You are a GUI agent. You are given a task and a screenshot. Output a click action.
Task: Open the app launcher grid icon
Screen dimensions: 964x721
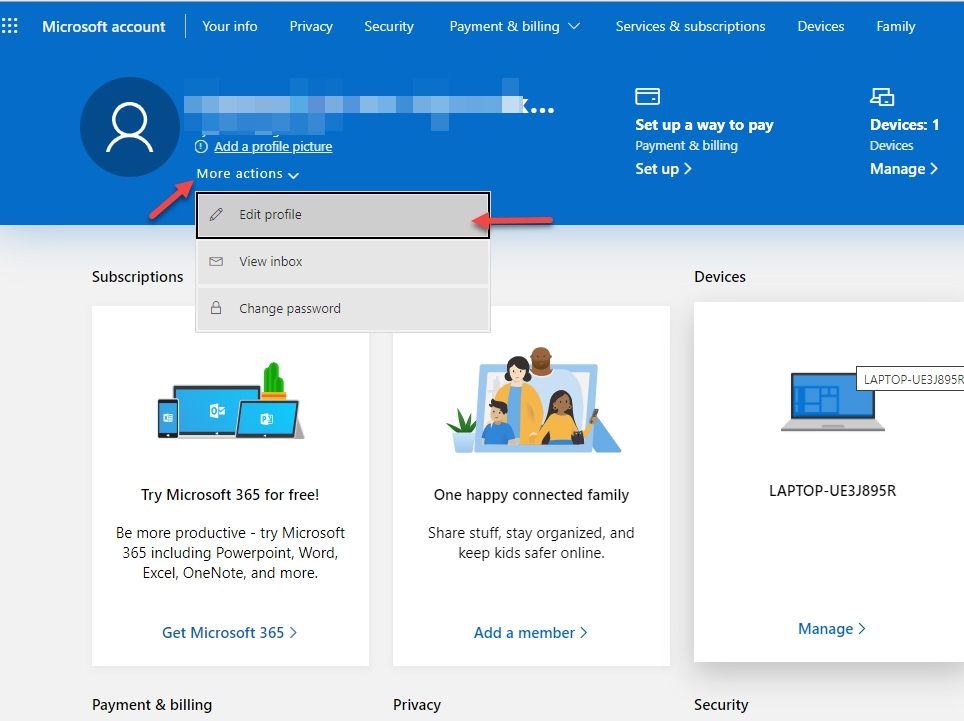click(9, 26)
